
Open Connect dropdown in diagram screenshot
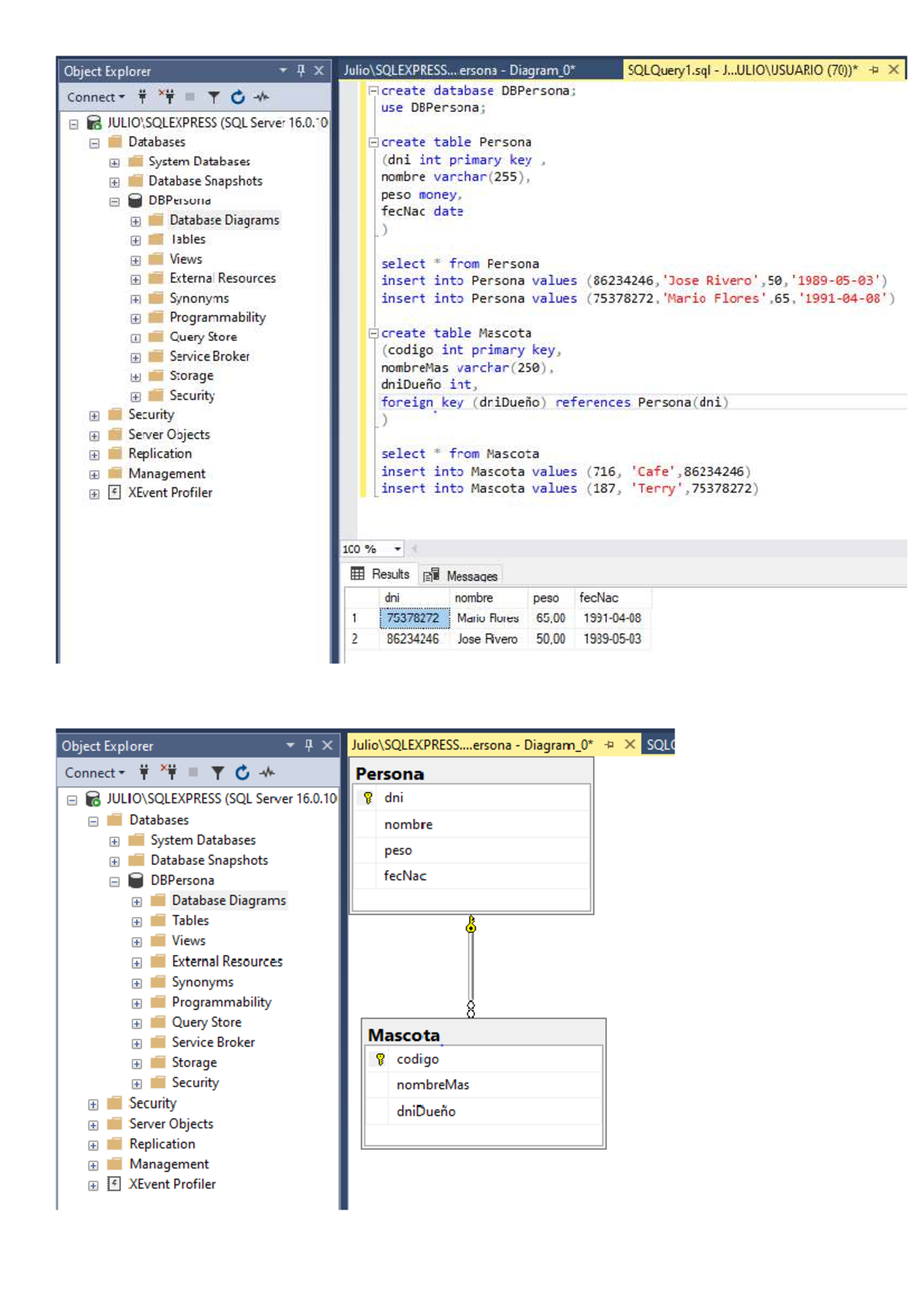pyautogui.click(x=95, y=772)
